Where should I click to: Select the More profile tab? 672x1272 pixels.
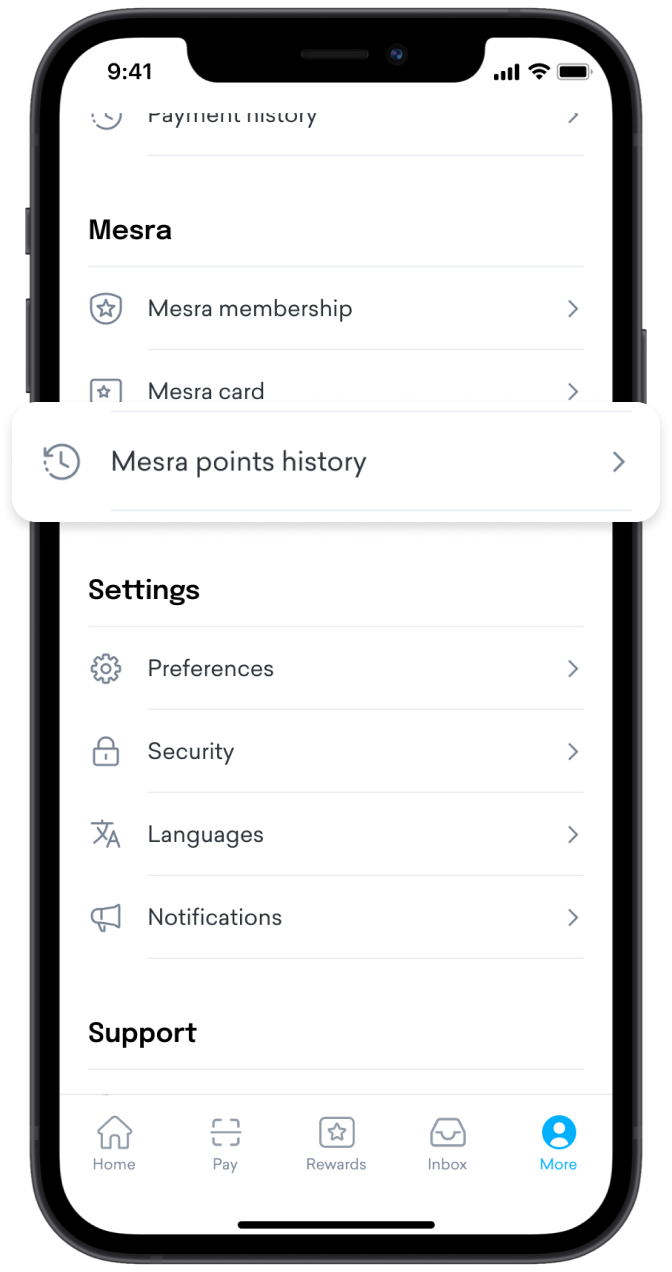(x=558, y=1143)
